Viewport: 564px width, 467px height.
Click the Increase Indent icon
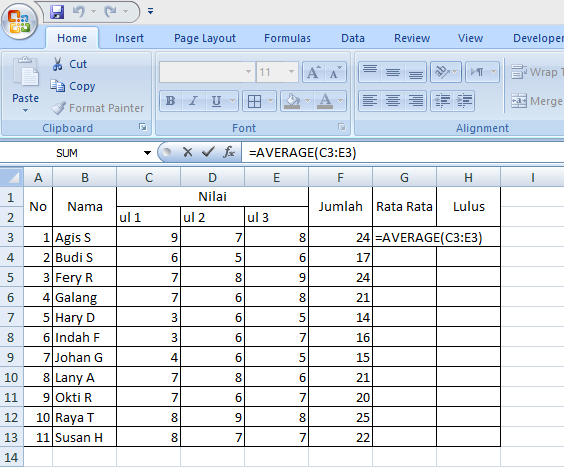(464, 101)
